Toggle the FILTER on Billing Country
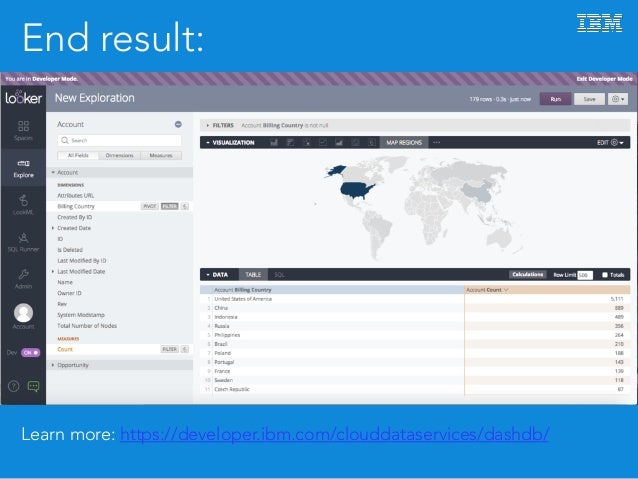638x479 pixels. click(x=170, y=206)
